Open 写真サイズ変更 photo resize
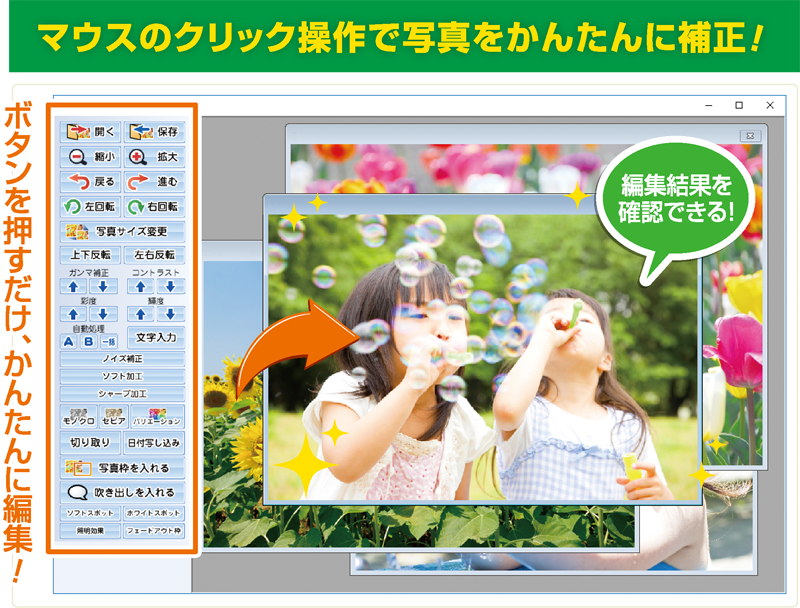The height and width of the screenshot is (608, 800). (x=122, y=232)
